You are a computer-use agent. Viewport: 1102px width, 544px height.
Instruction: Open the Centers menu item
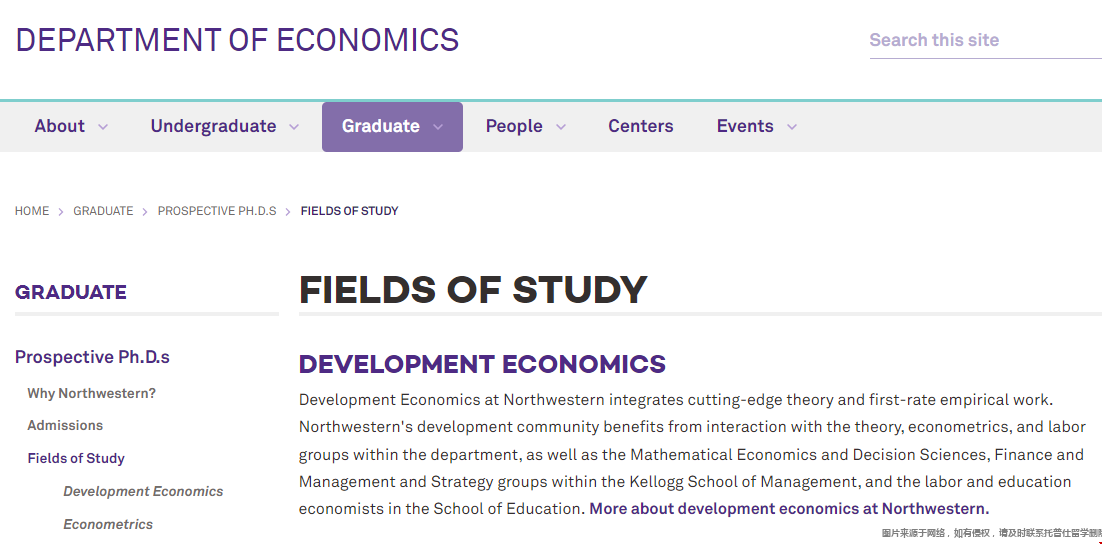[640, 127]
